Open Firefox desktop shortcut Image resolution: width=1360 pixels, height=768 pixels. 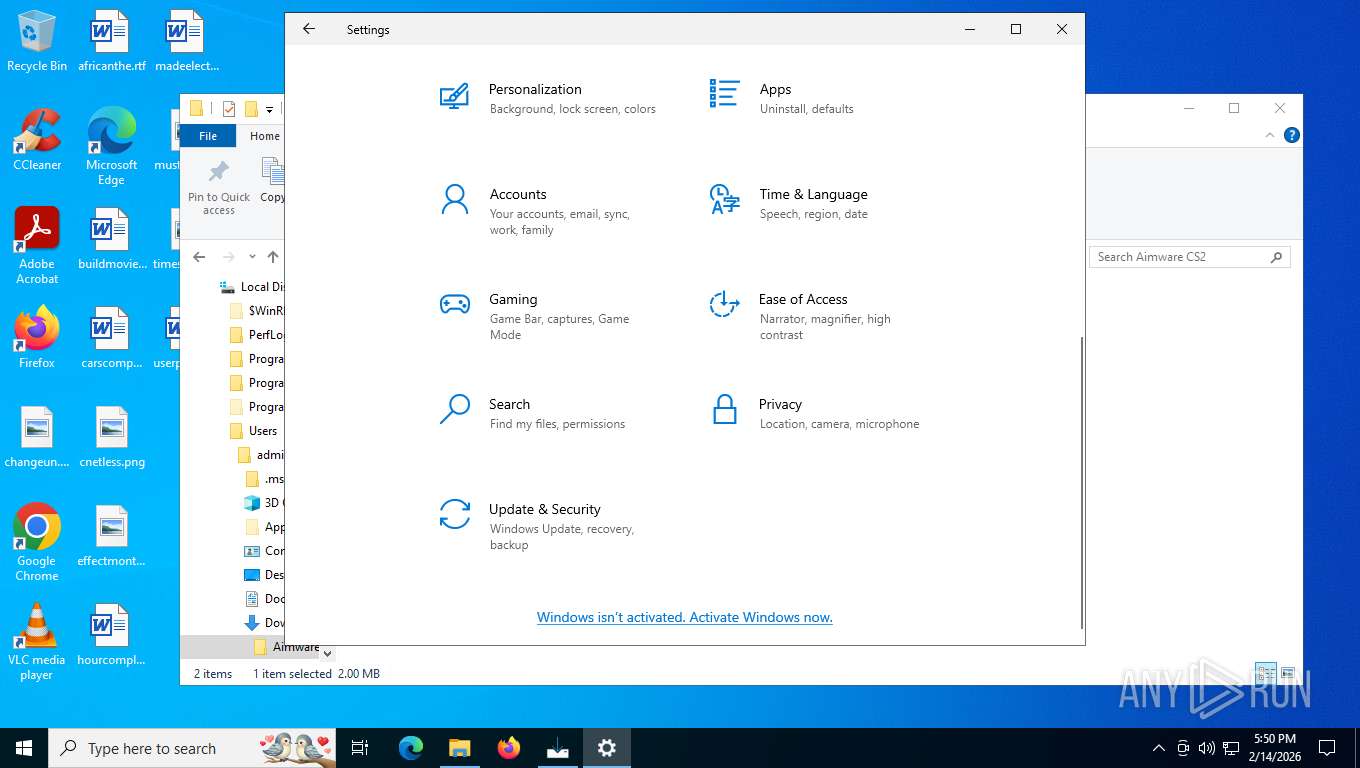37,338
